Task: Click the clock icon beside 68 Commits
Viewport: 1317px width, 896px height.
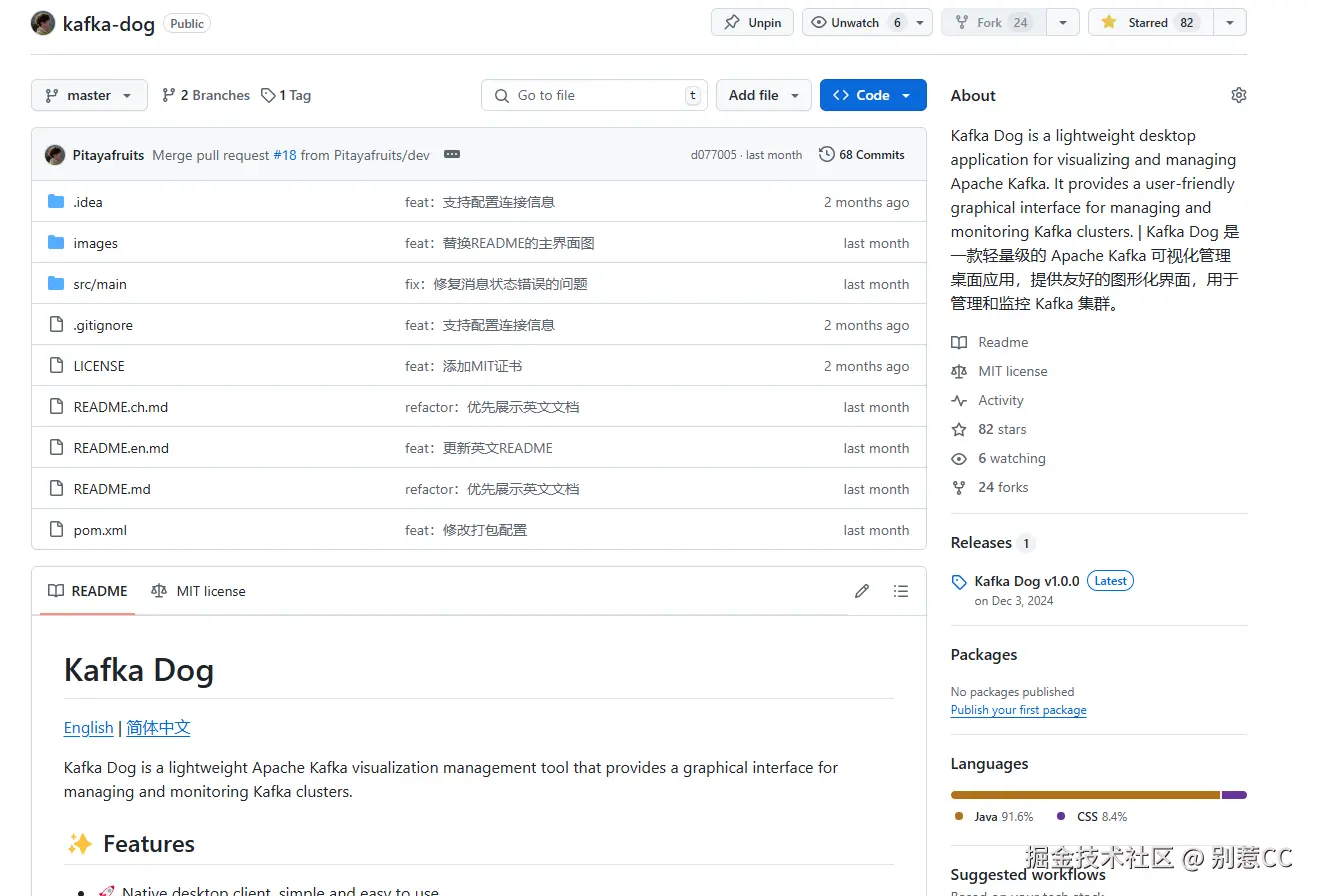Action: (827, 155)
